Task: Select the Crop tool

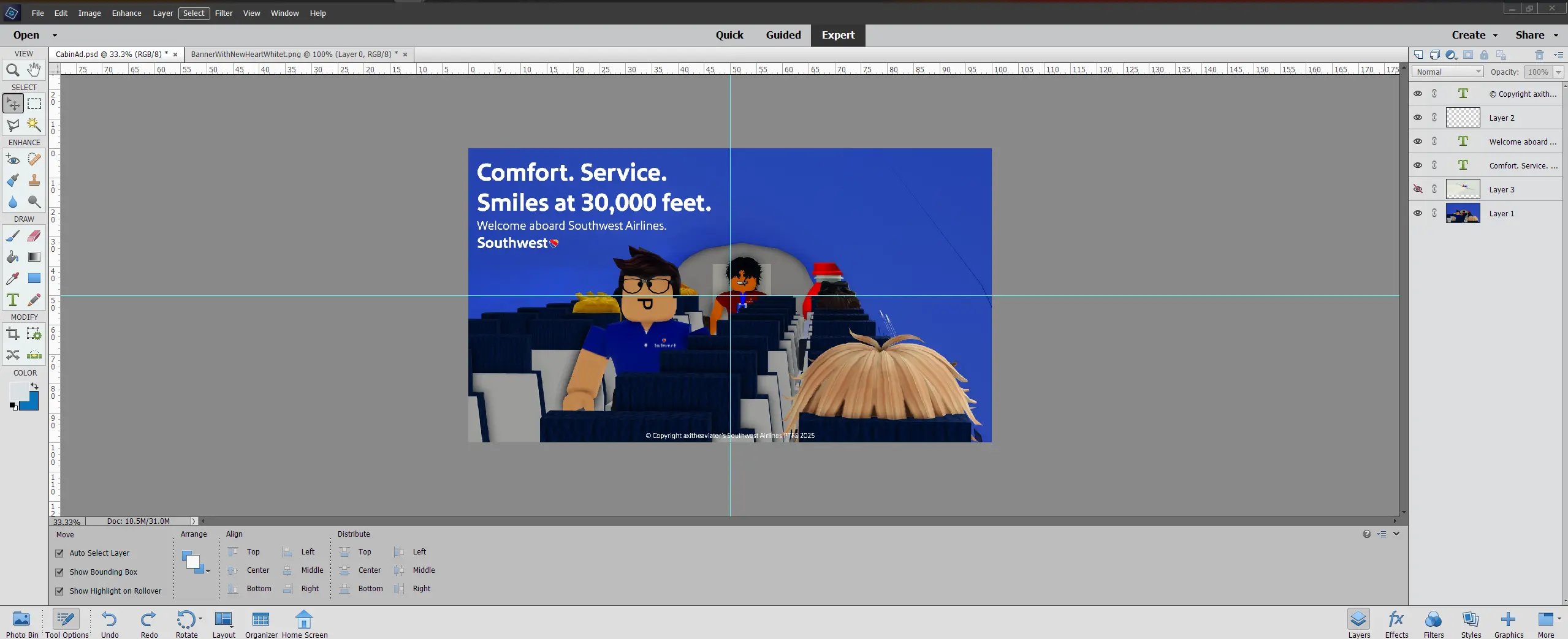Action: [13, 333]
